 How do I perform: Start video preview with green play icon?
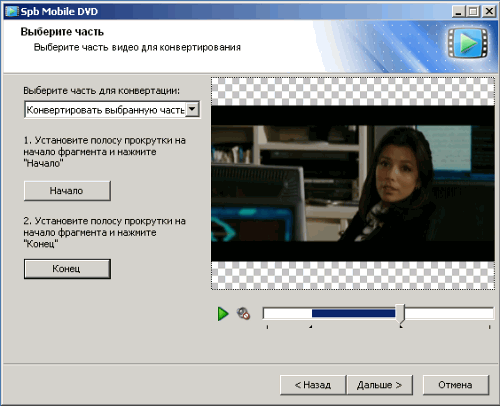click(x=223, y=314)
